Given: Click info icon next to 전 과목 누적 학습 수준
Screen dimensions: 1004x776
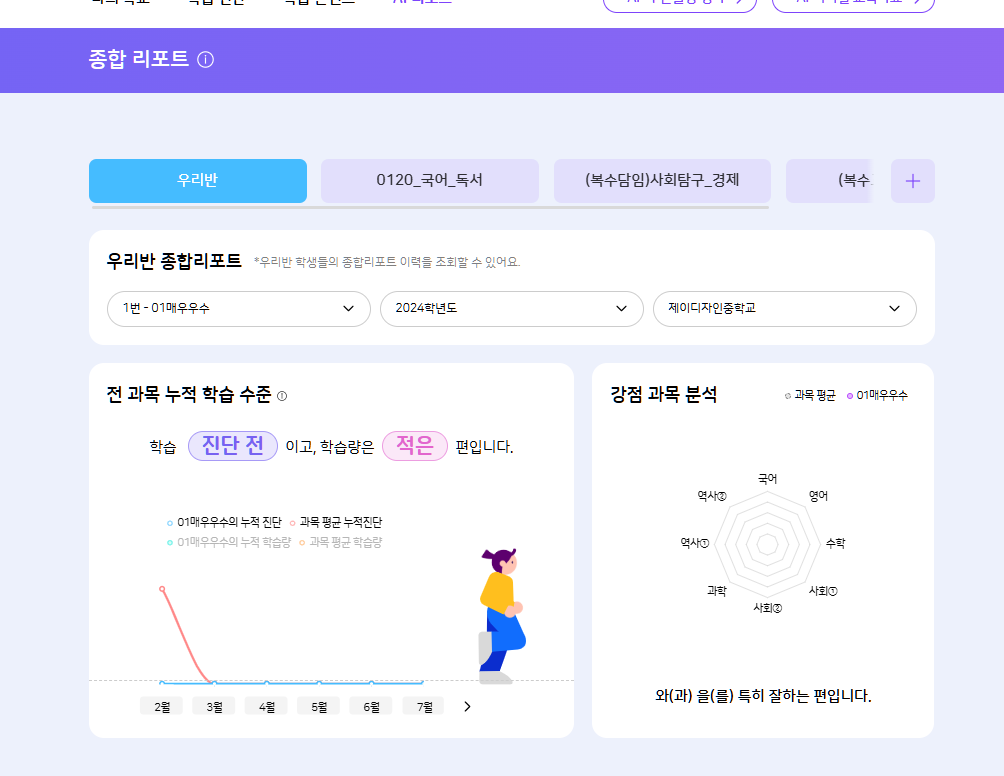Looking at the screenshot, I should [x=282, y=396].
